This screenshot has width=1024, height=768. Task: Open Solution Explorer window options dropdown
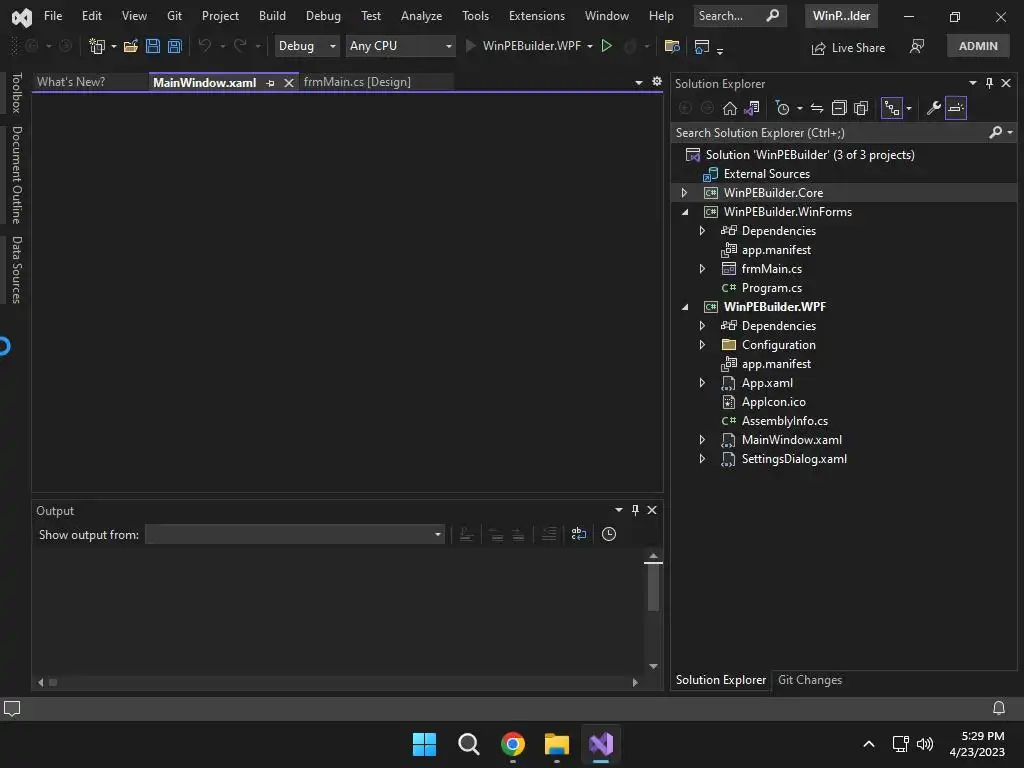pos(972,83)
